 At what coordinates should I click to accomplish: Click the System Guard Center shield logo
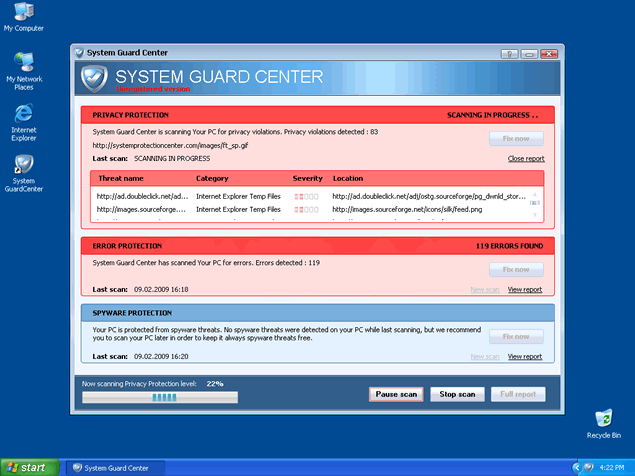(93, 78)
